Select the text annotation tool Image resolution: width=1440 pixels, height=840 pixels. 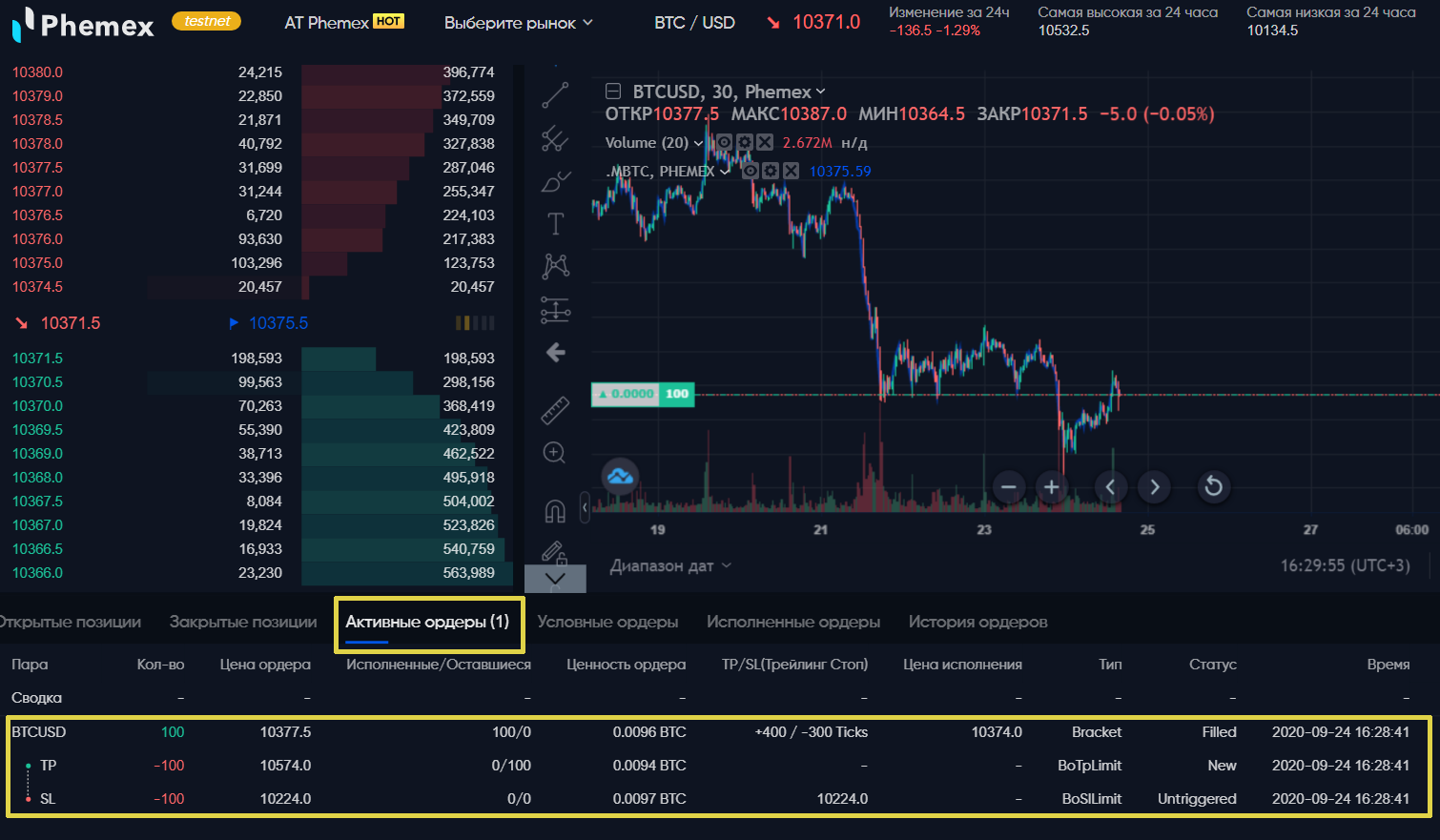click(x=555, y=224)
